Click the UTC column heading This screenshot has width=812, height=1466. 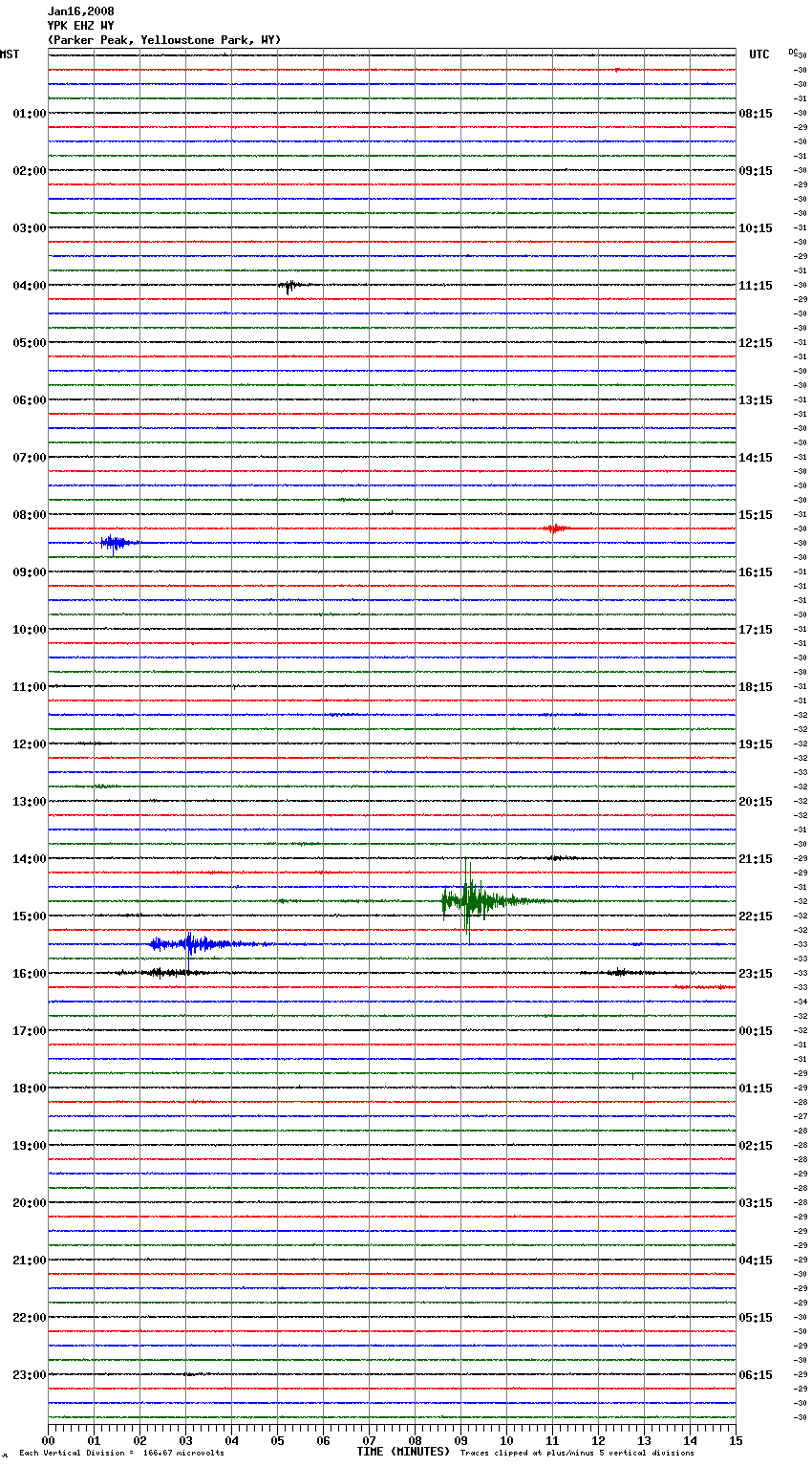pos(759,54)
